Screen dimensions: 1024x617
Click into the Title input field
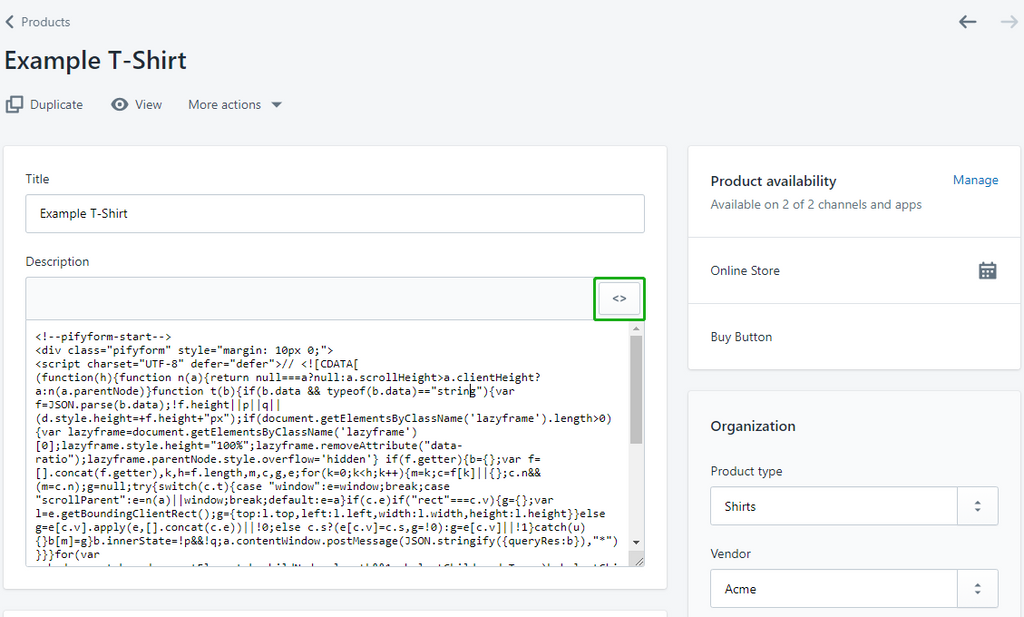click(334, 214)
